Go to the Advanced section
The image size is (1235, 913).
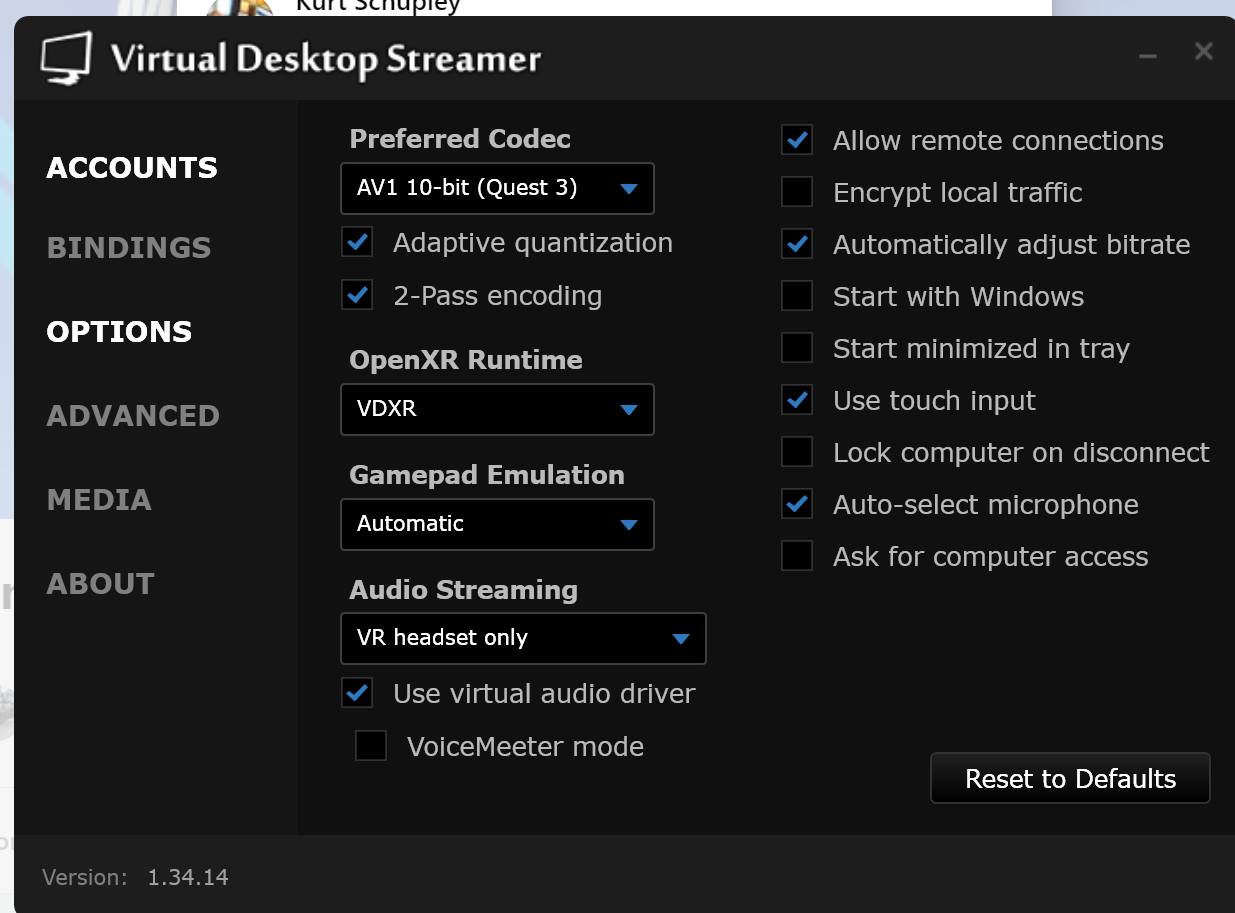tap(133, 416)
